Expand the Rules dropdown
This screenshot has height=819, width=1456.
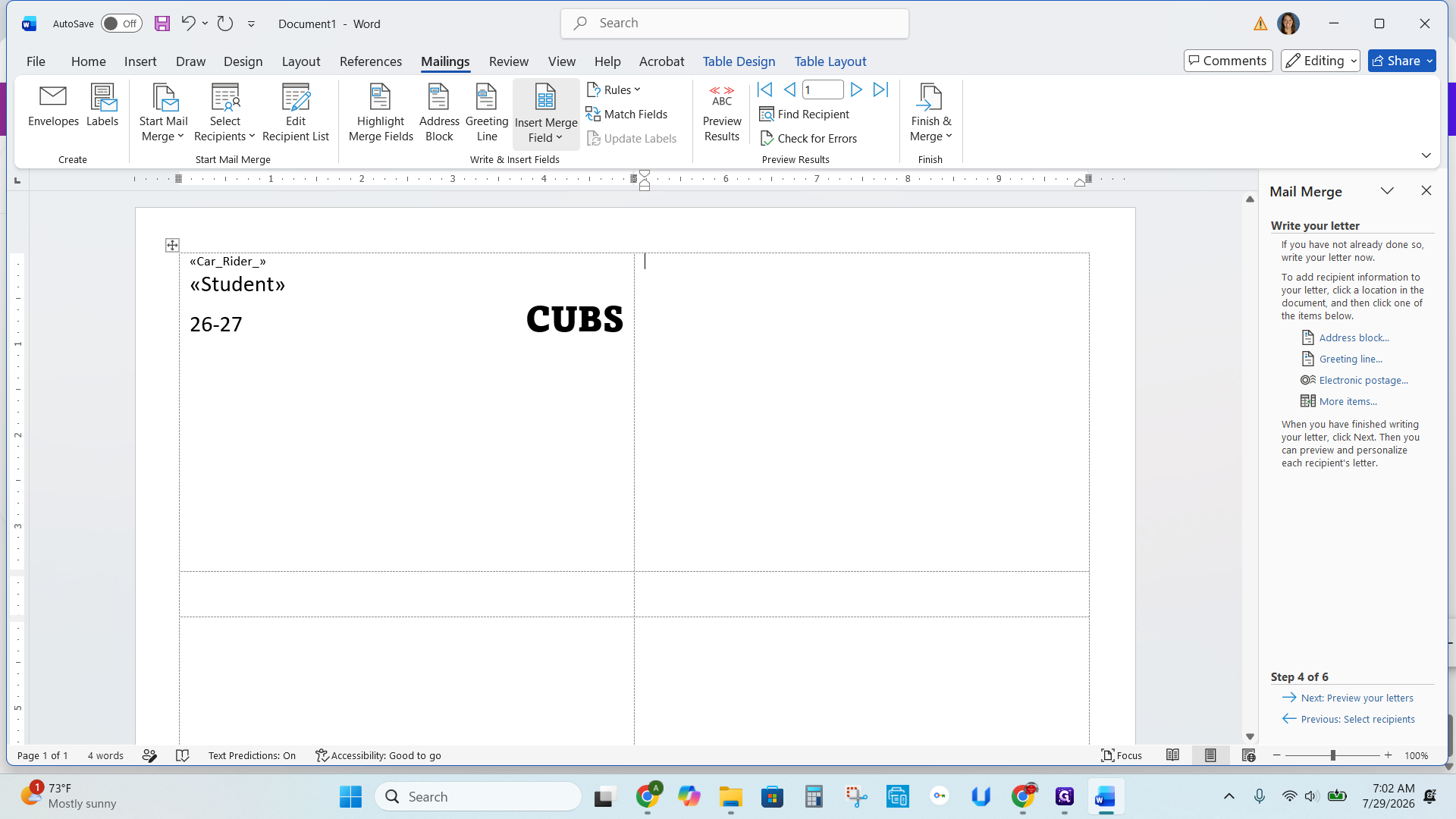[613, 89]
